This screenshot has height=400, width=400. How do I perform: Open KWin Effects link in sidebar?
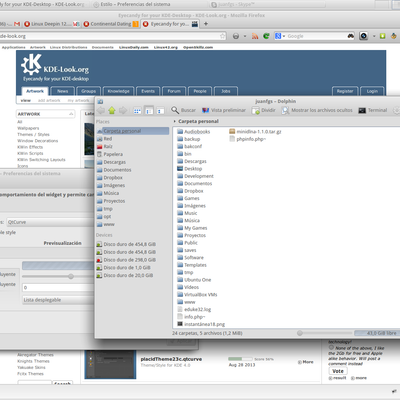coord(30,147)
